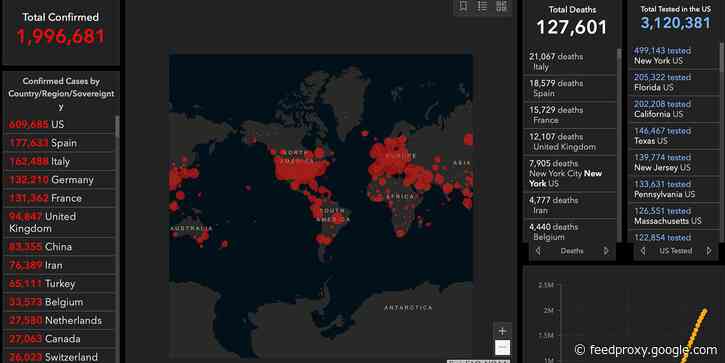725x363 pixels.
Task: Select Florida US 205,322 tested entry
Action: coord(673,82)
